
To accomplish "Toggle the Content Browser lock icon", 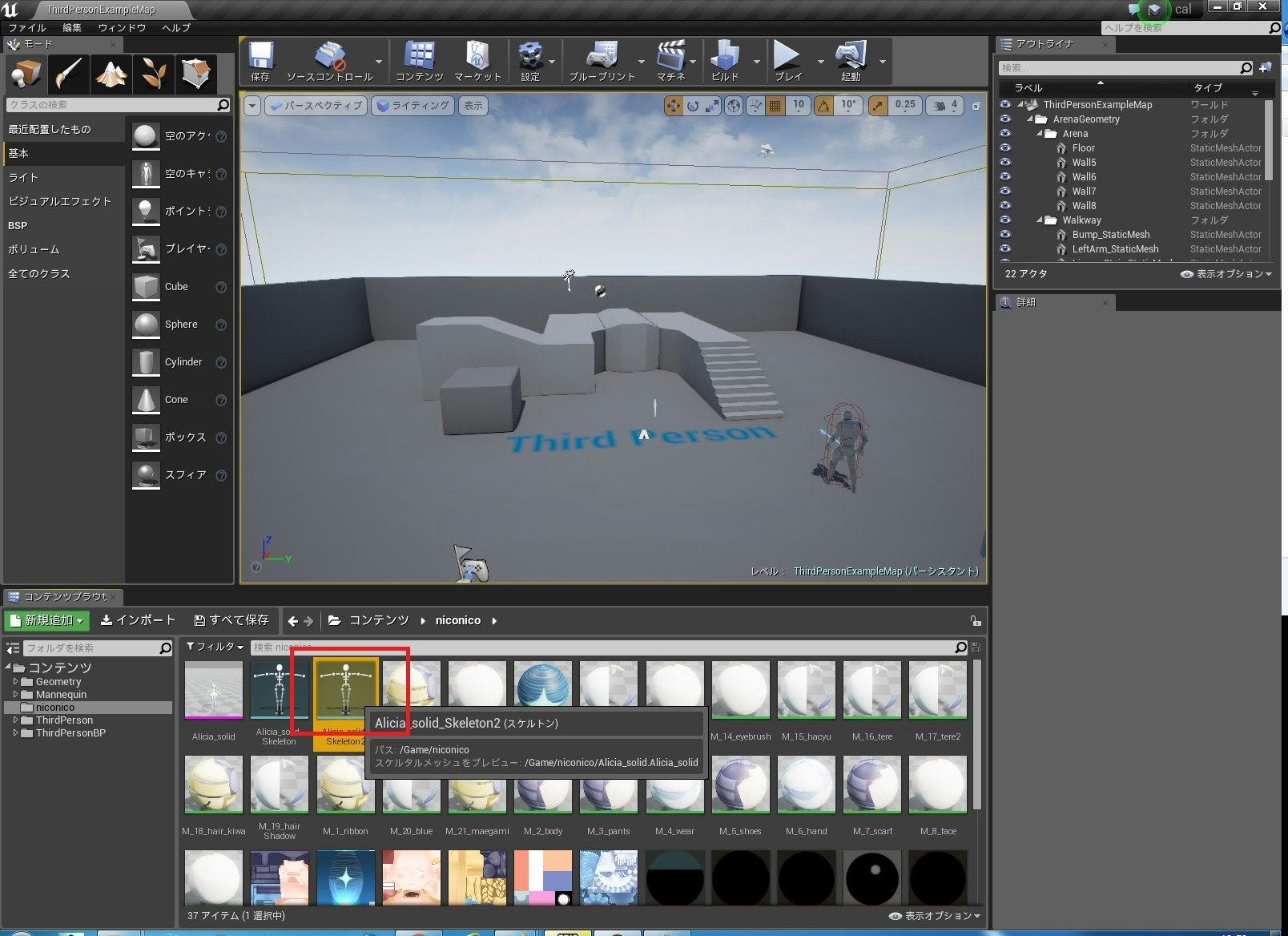I will pos(975,621).
